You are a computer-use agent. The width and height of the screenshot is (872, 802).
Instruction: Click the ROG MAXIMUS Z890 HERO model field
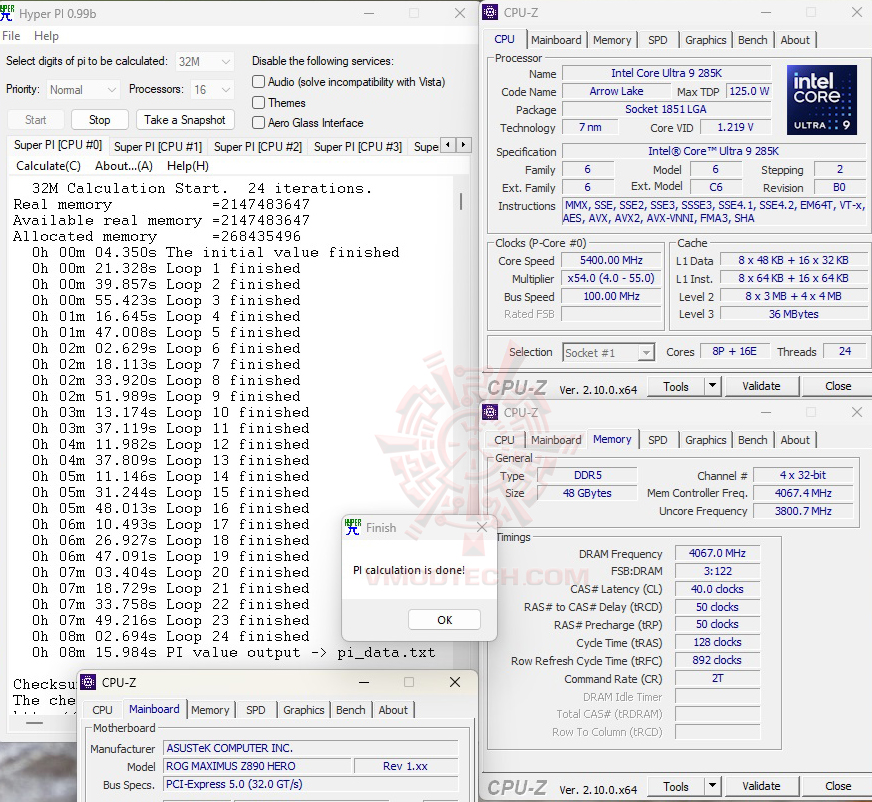click(258, 766)
